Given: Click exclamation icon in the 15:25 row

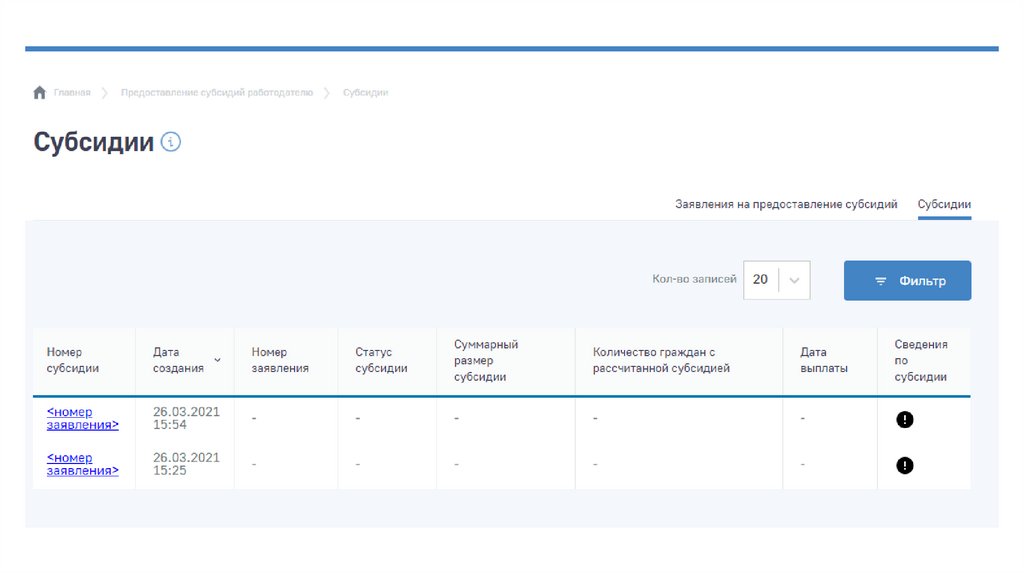Looking at the screenshot, I should pos(904,465).
